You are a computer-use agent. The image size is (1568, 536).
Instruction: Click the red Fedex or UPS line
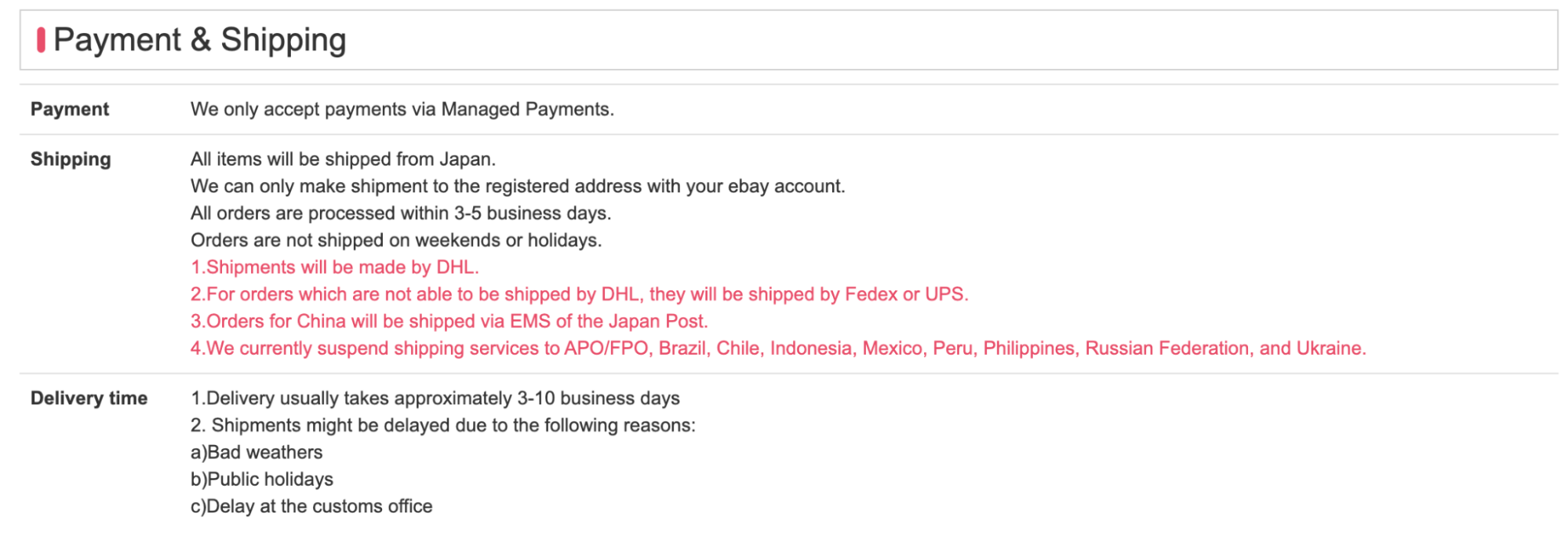tap(580, 294)
